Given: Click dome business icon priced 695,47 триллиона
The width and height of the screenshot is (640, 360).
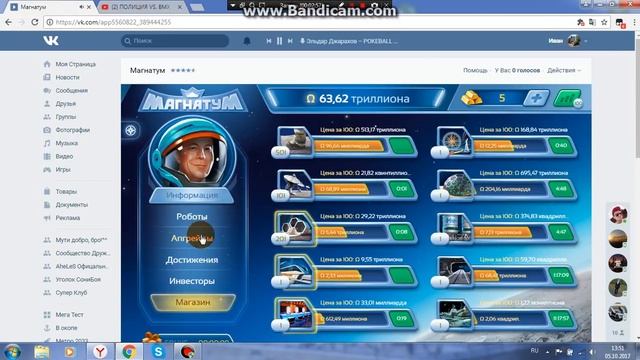Looking at the screenshot, I should (x=454, y=184).
